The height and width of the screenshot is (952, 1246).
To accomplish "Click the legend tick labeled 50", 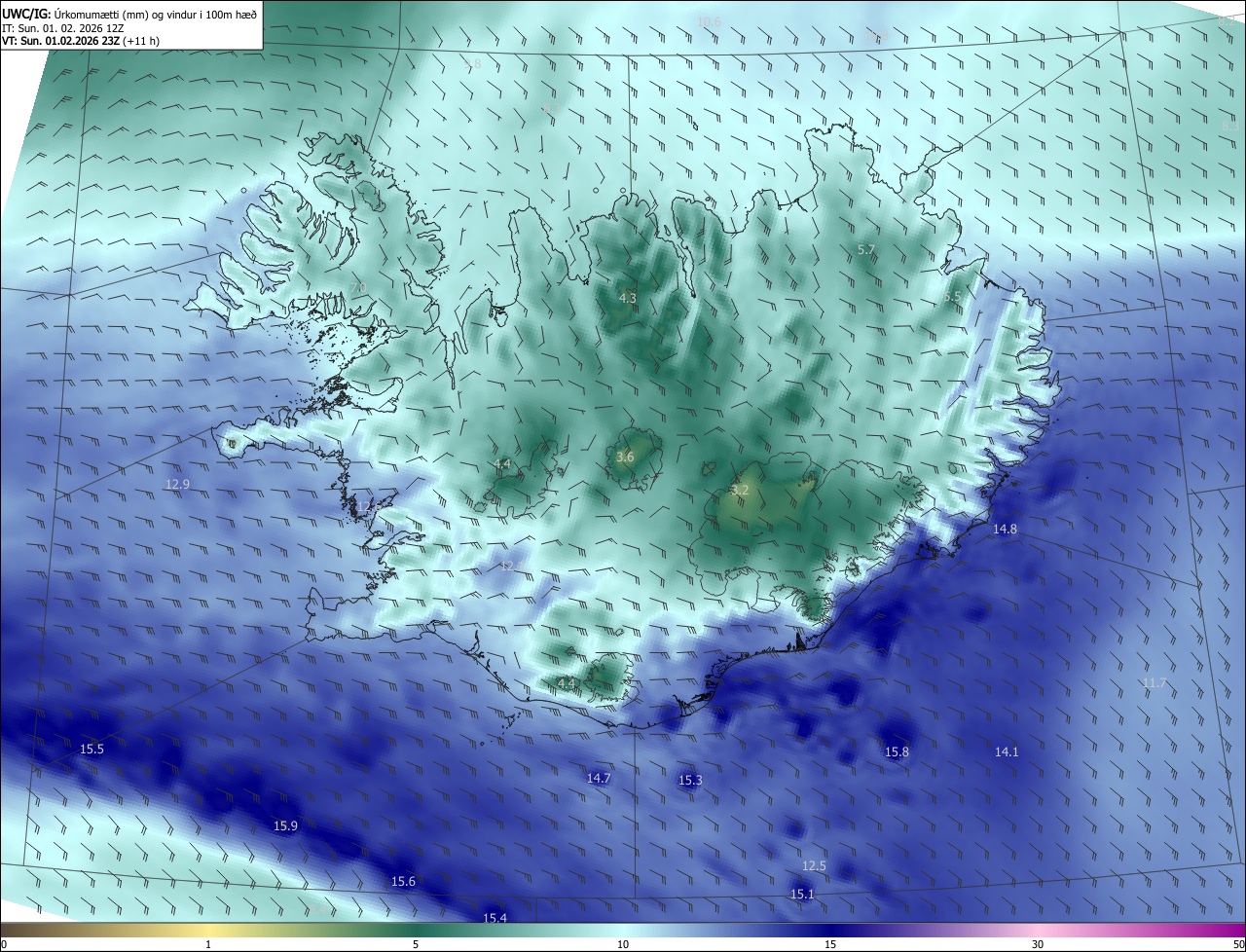I will [1238, 944].
